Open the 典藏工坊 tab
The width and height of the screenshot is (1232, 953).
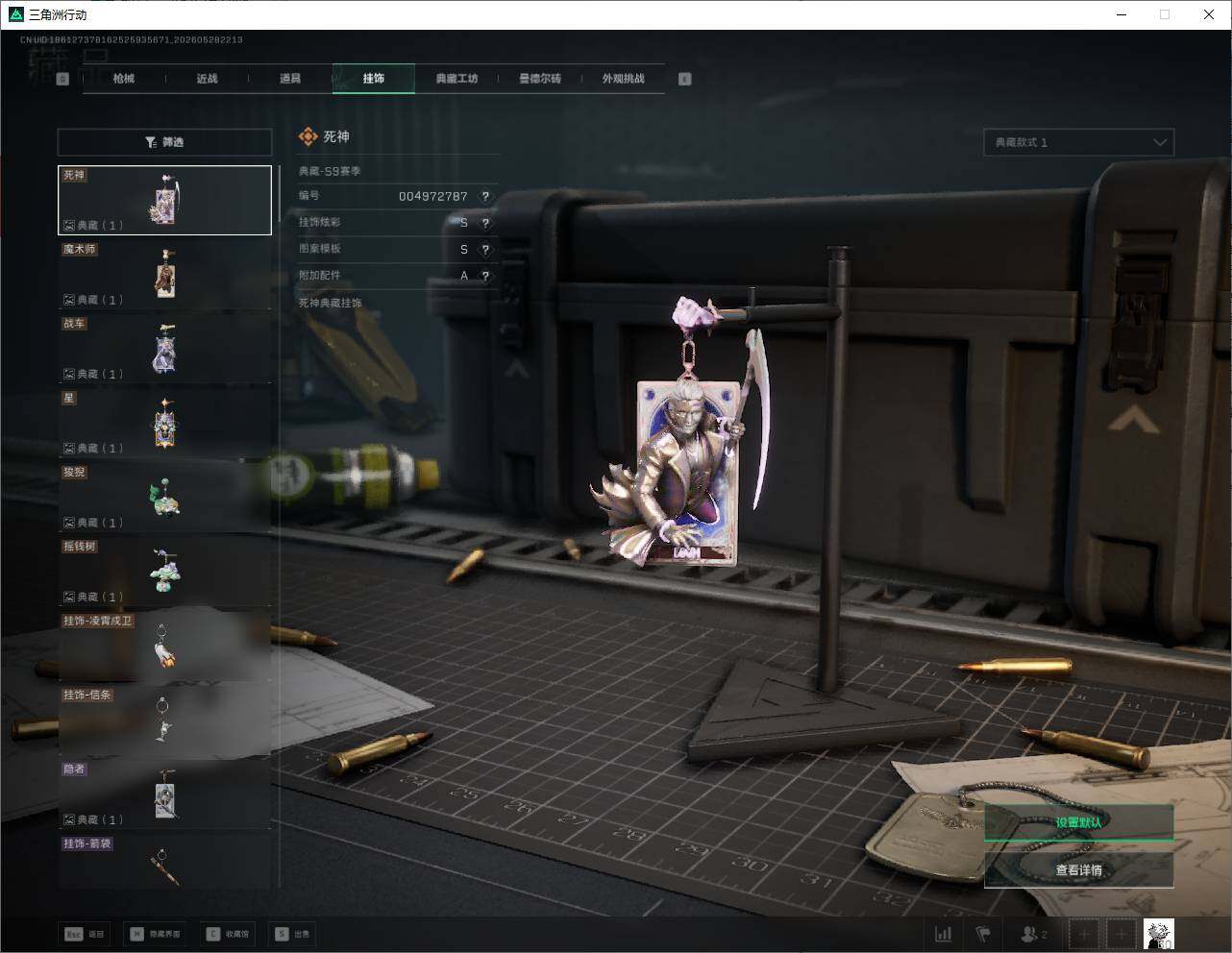(x=456, y=79)
